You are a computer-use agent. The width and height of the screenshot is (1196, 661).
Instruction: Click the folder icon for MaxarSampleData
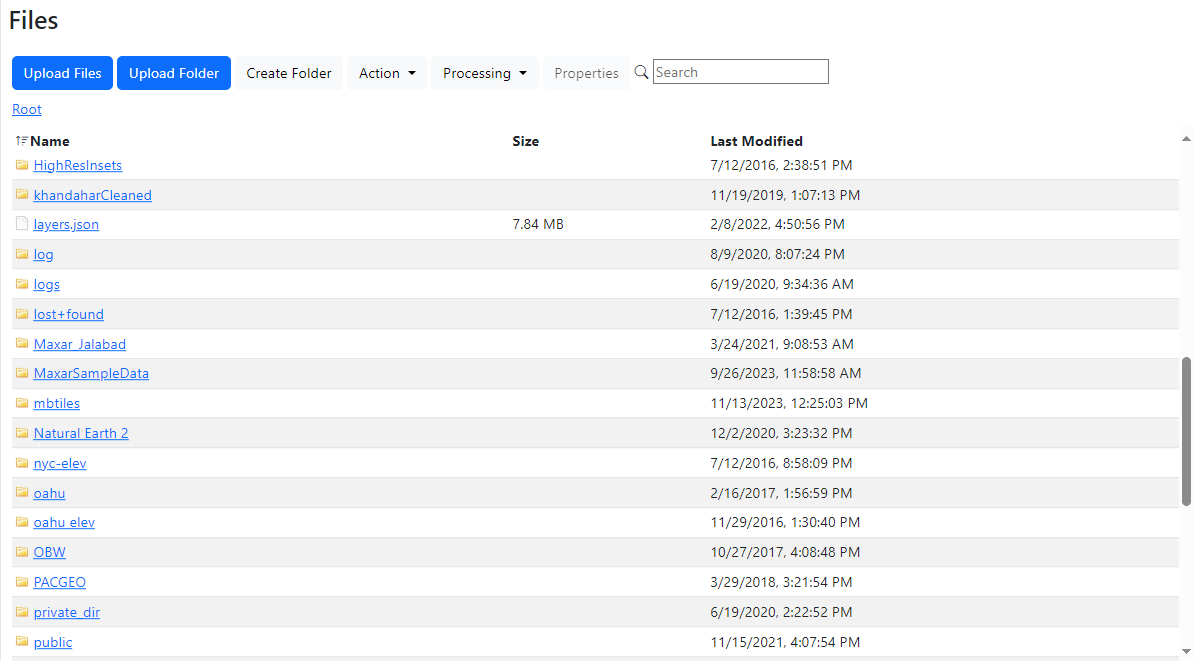(22, 373)
